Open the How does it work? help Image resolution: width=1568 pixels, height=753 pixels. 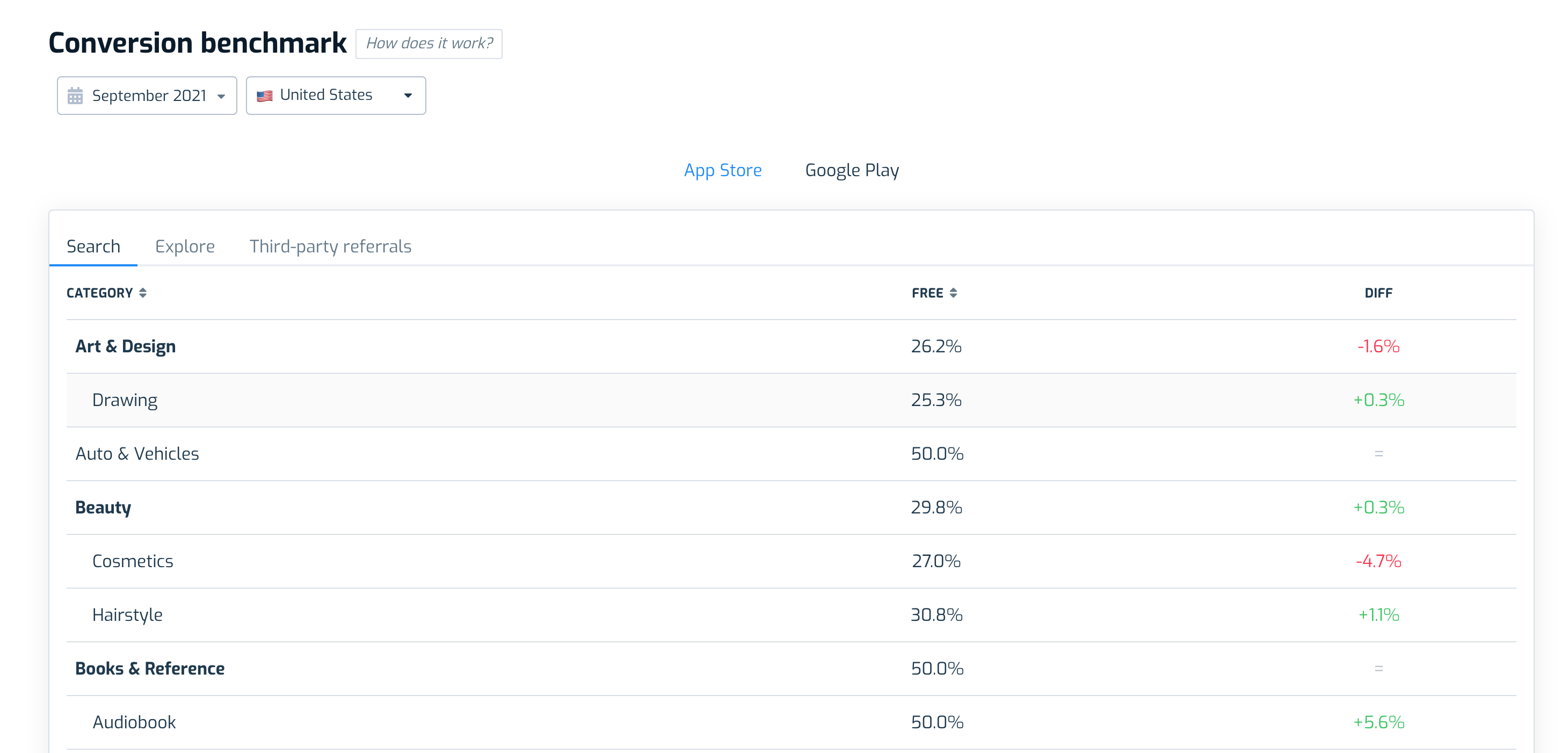click(x=429, y=44)
